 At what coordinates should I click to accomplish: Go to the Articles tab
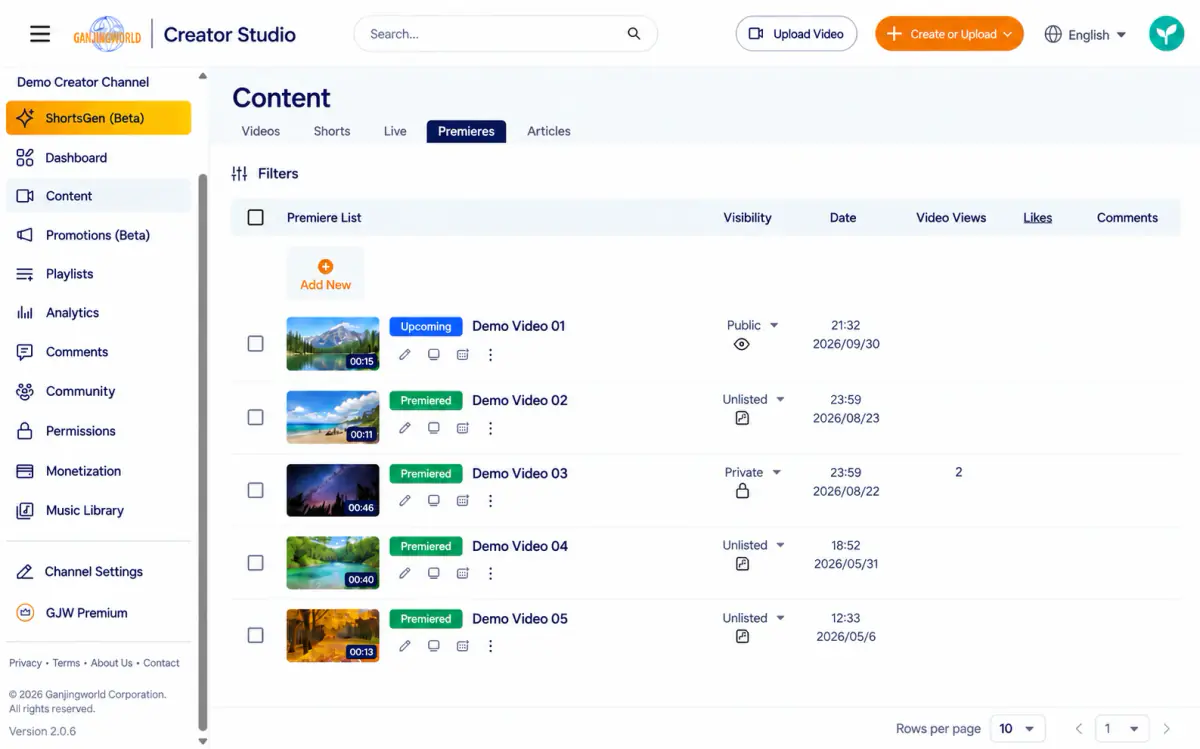(x=549, y=131)
